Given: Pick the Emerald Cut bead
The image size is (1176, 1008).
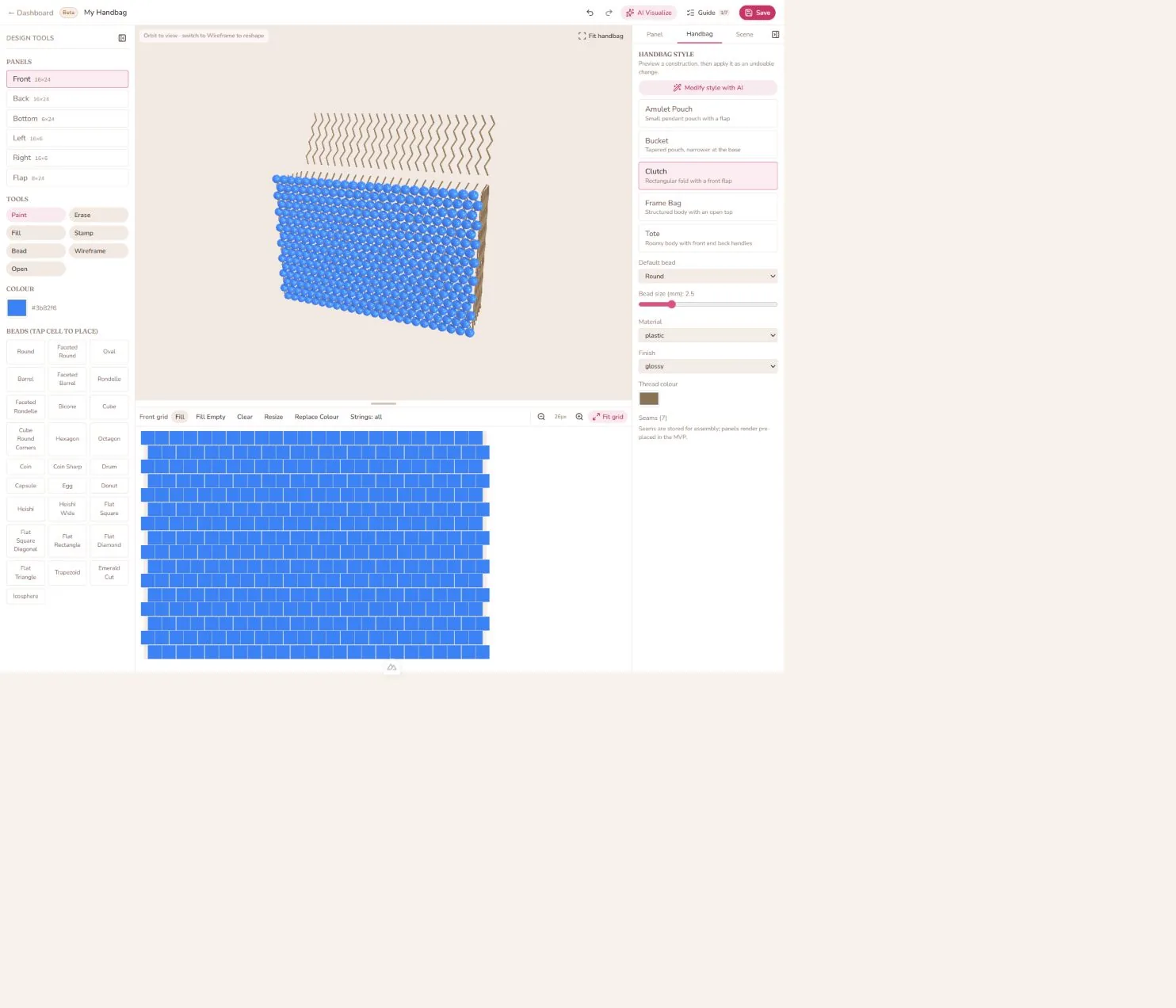Looking at the screenshot, I should click(109, 572).
